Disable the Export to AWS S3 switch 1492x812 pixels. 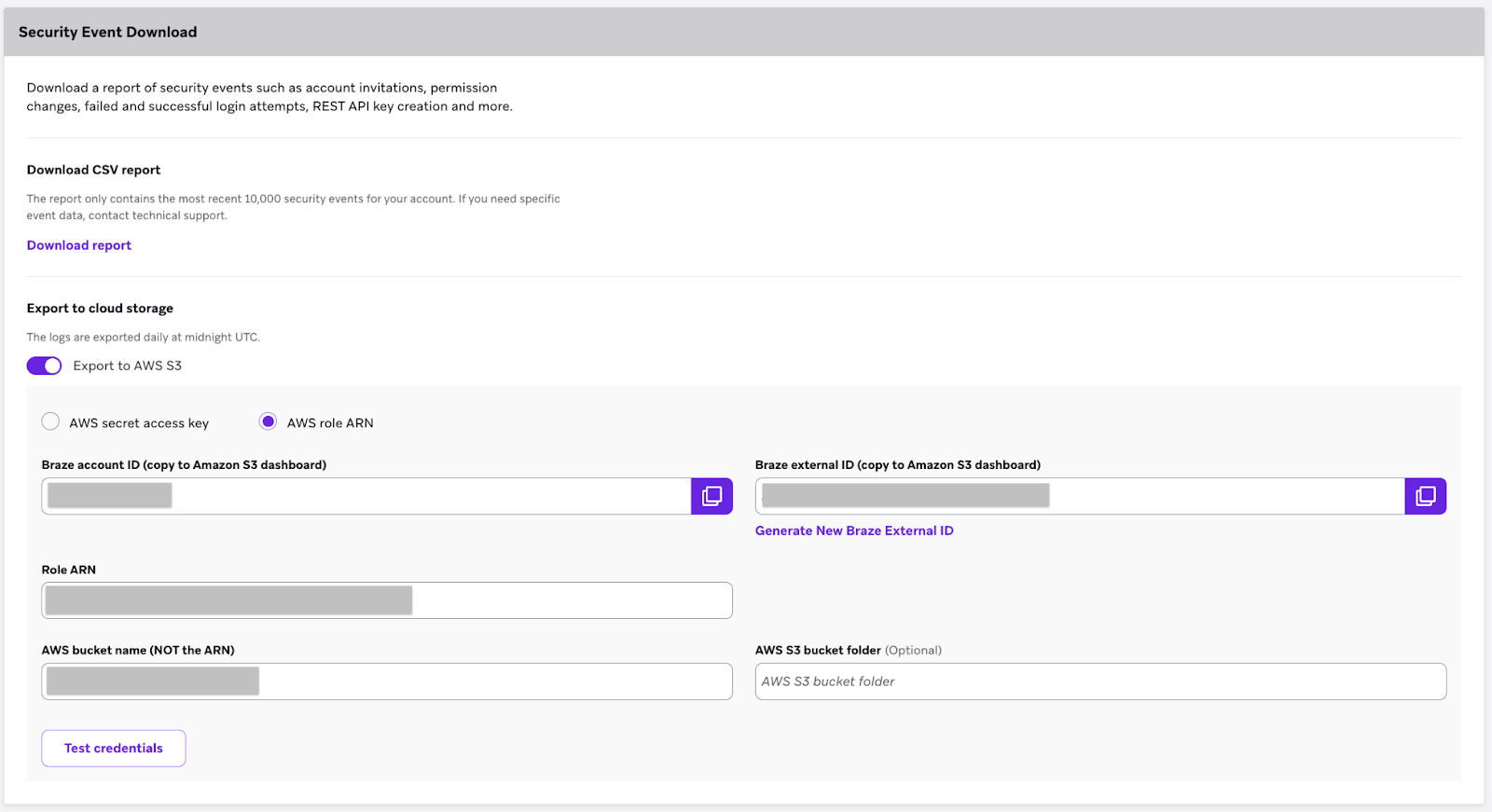44,365
